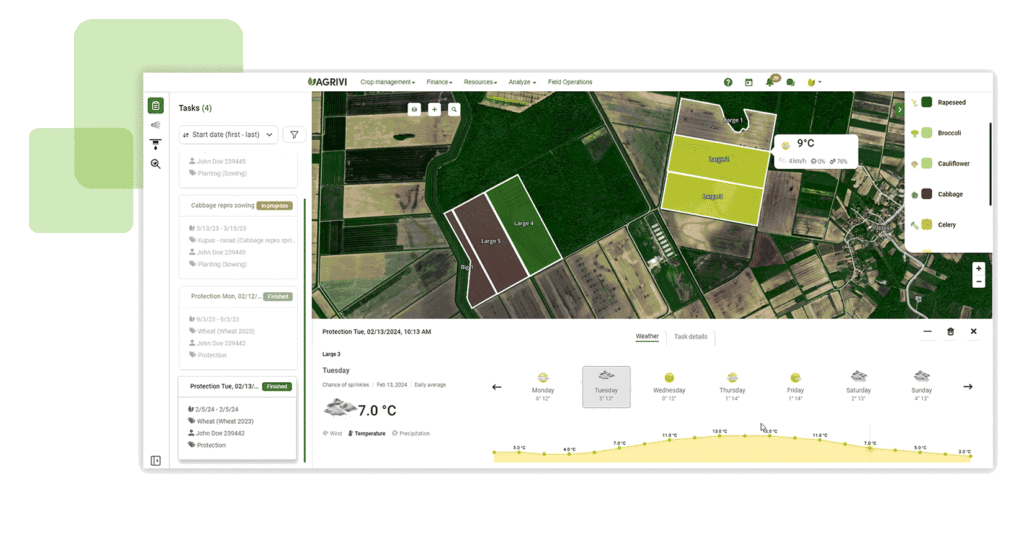
Task: Select the Large 2 field on map
Action: [x=718, y=161]
